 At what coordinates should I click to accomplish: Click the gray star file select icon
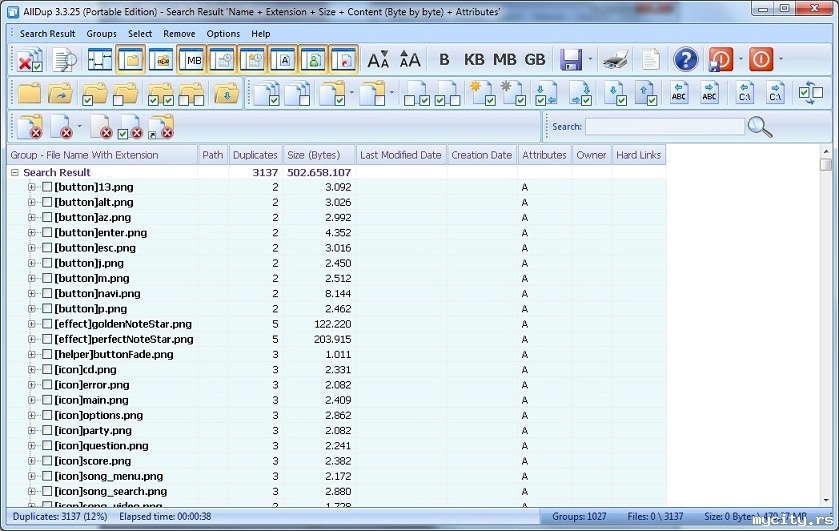[x=513, y=93]
